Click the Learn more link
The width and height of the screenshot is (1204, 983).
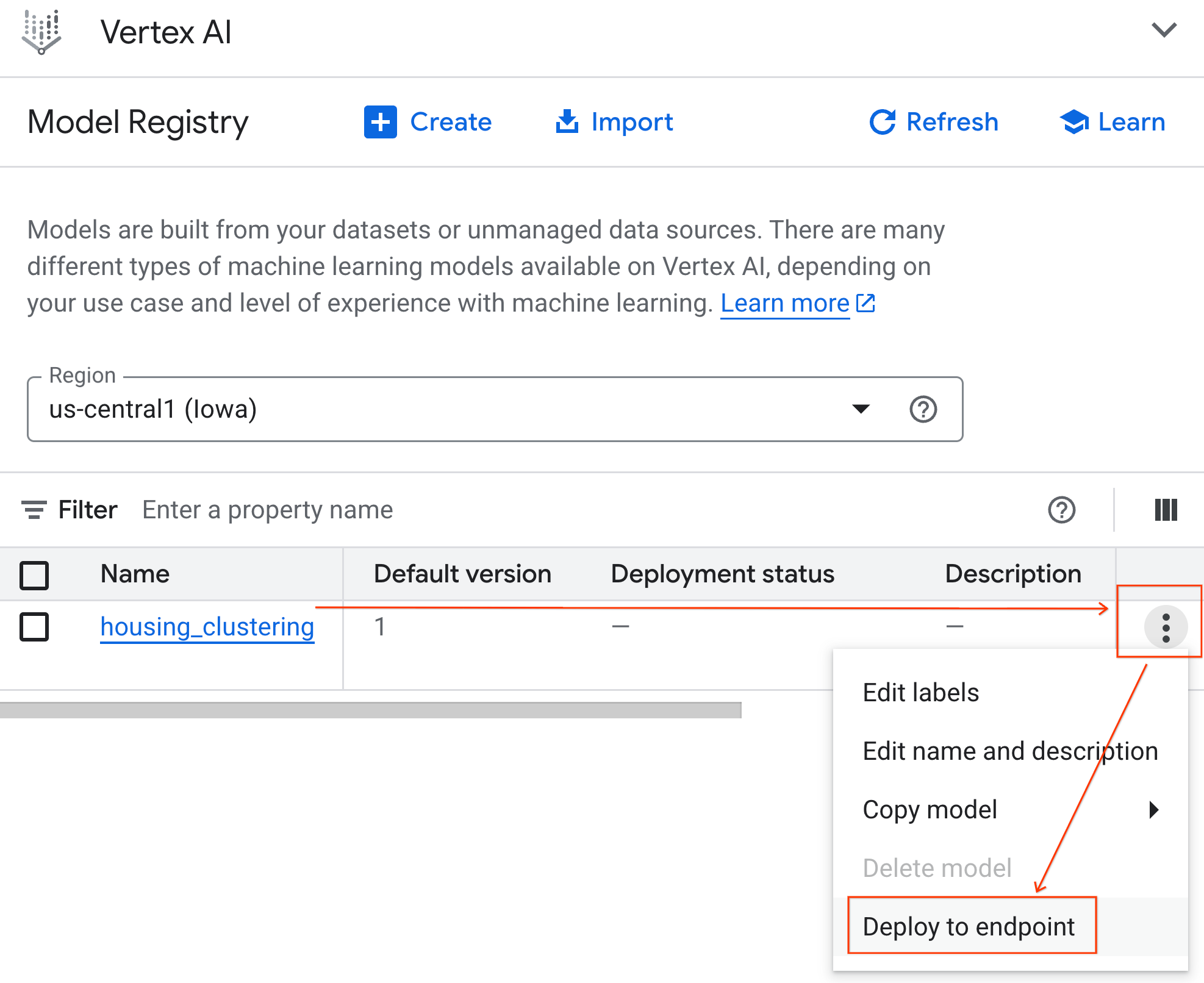point(784,303)
